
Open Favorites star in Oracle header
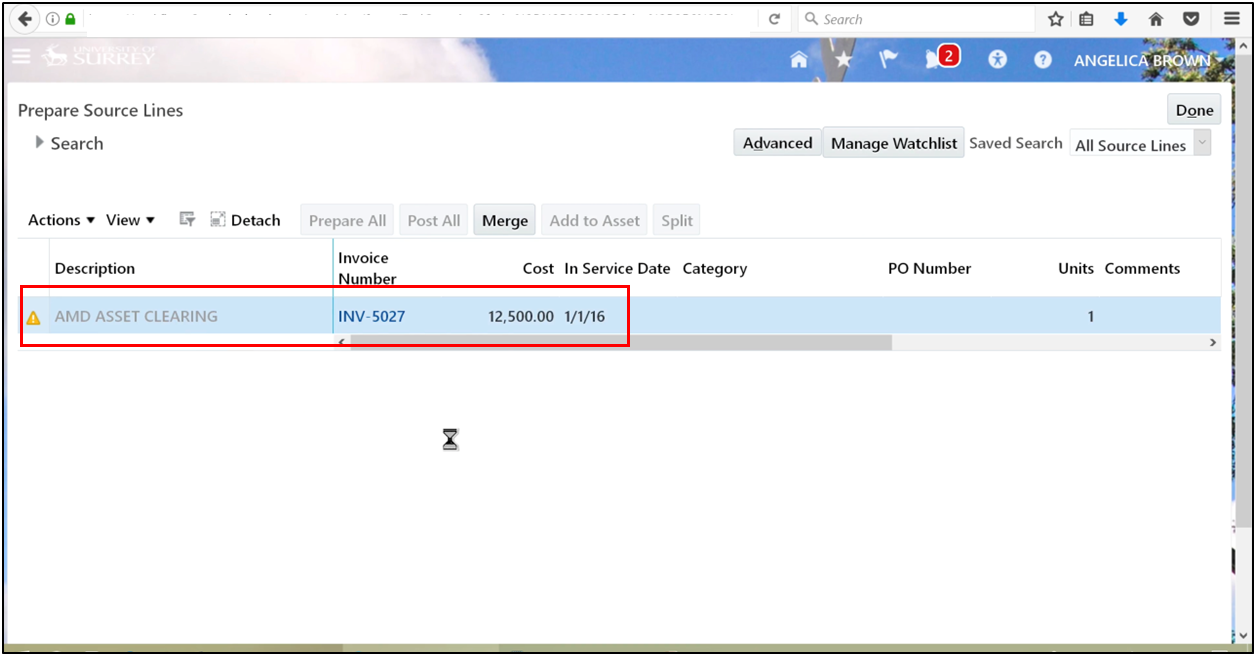[x=844, y=60]
